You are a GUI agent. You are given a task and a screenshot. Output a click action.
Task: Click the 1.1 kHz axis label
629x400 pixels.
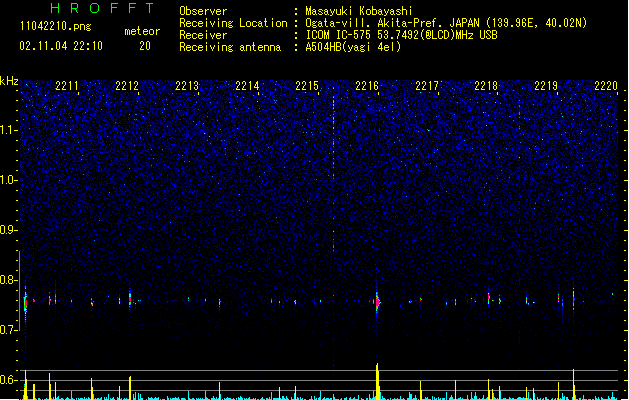[x=9, y=130]
